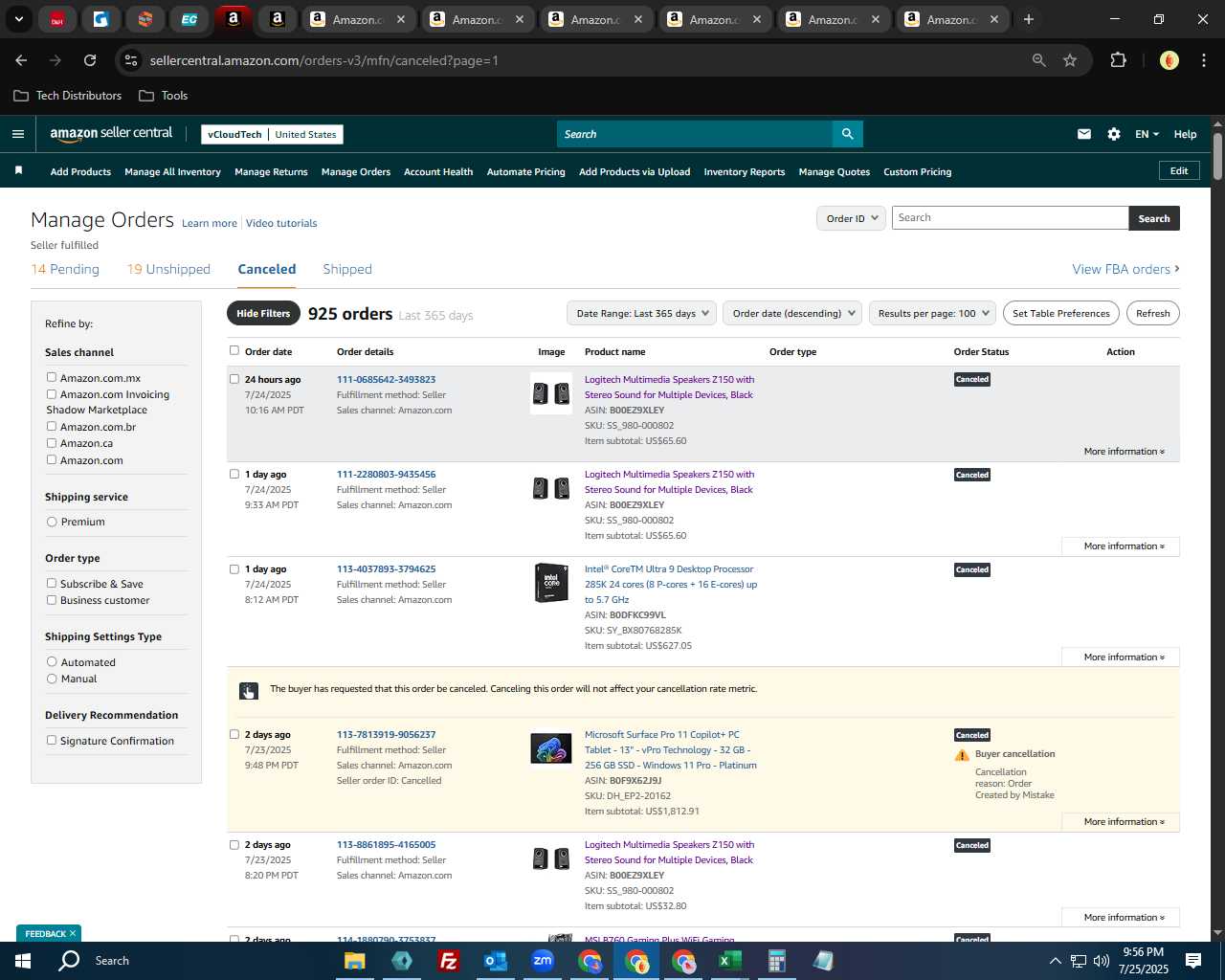Image resolution: width=1225 pixels, height=980 pixels.
Task: Click the Windows Start button
Action: point(23,961)
